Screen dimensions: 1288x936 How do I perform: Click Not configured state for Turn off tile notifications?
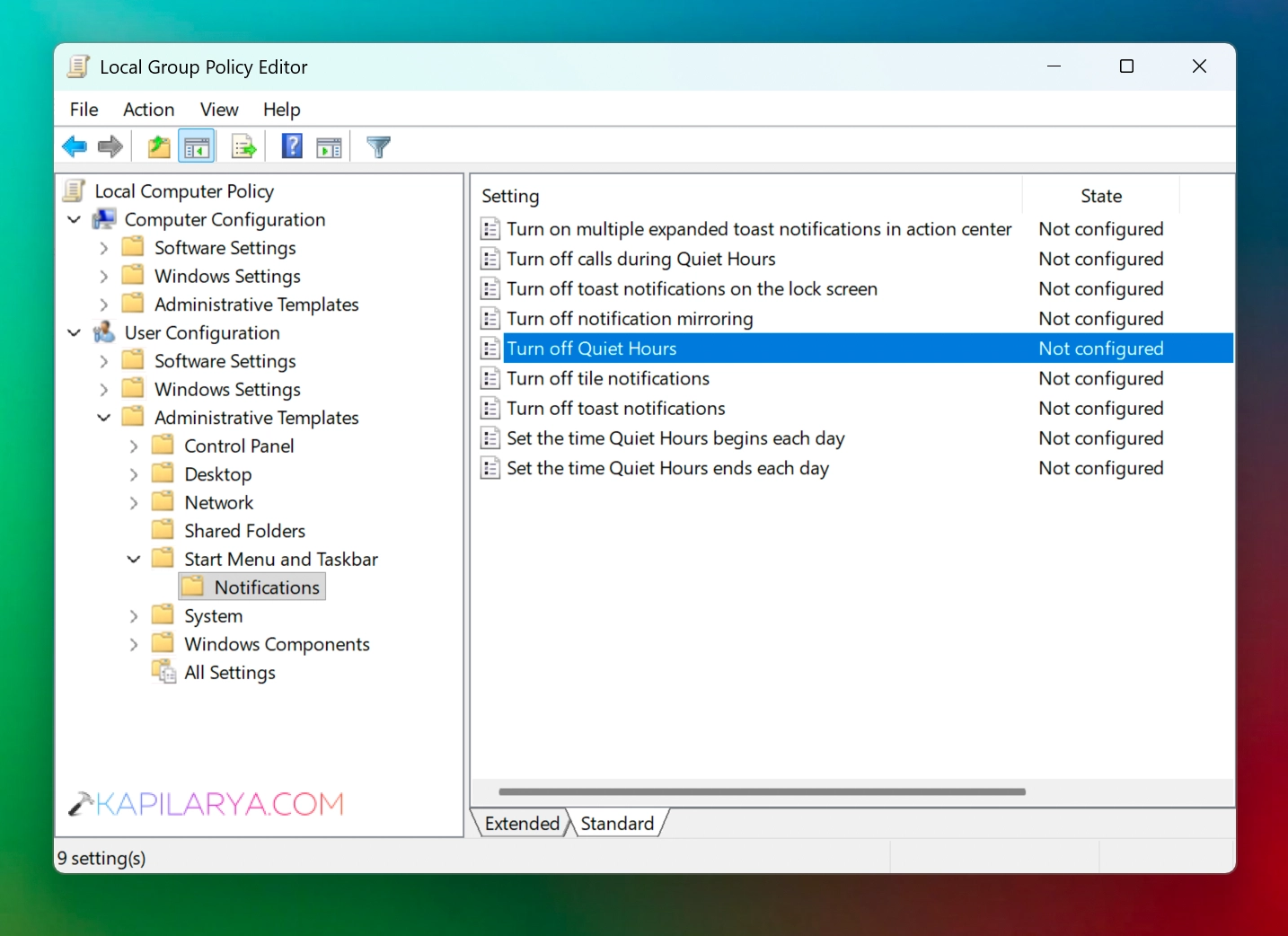point(1101,378)
